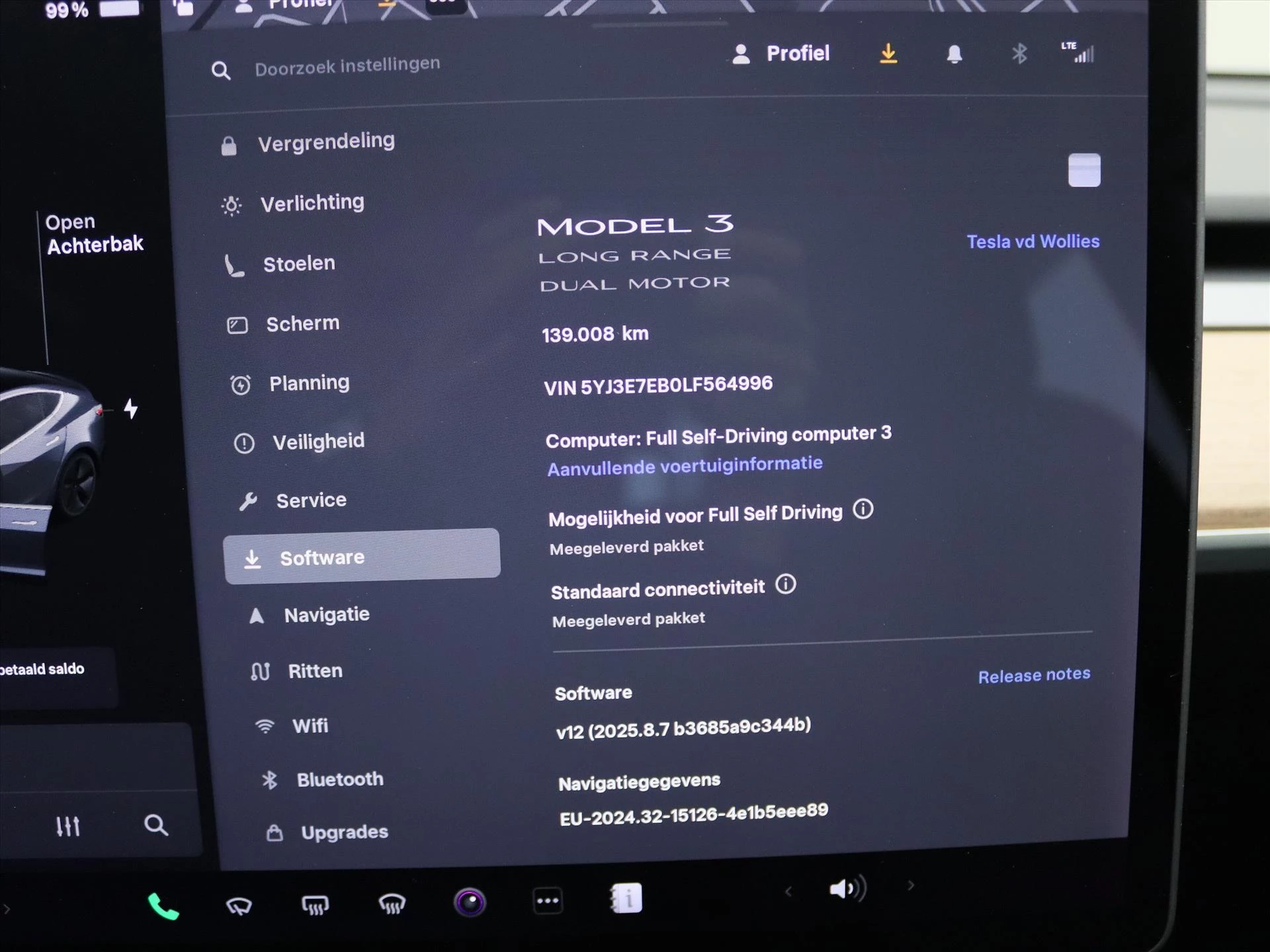The image size is (1270, 952).
Task: Open Upgrades menu item
Action: [x=327, y=832]
